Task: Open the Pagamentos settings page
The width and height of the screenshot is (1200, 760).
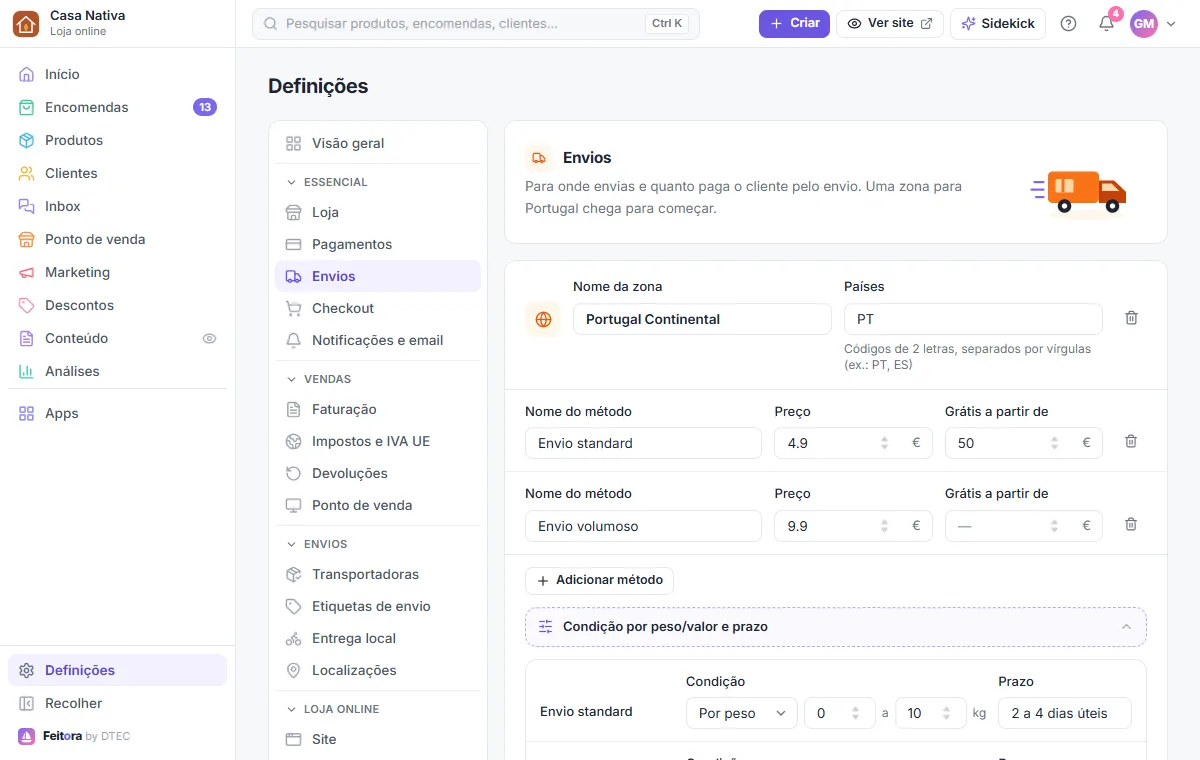Action: tap(378, 244)
